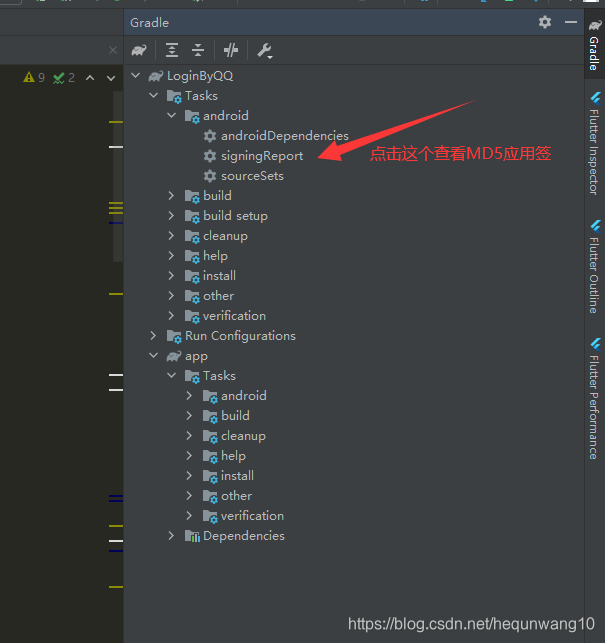Open the Flutter Inspector side tab

coord(594,143)
